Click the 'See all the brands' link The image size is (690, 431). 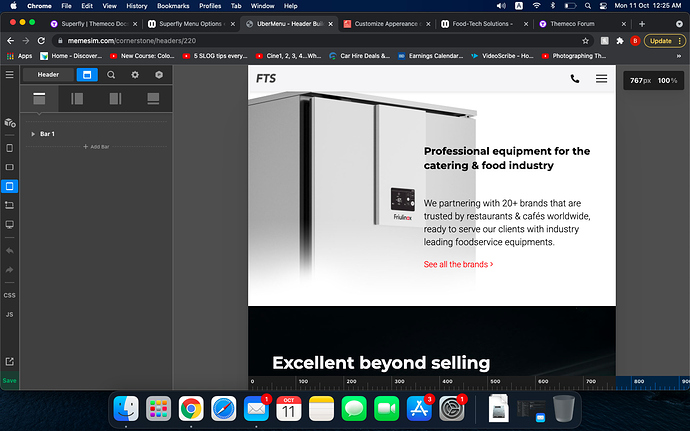pos(458,264)
